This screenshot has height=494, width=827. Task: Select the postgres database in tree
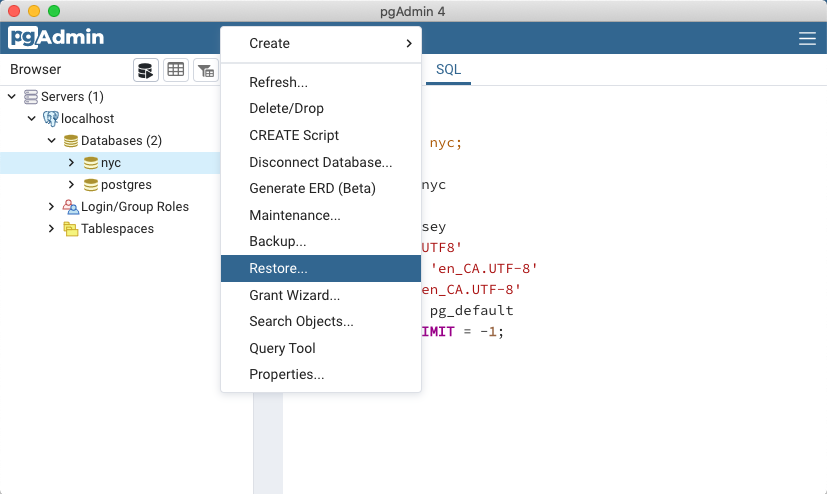pyautogui.click(x=126, y=185)
